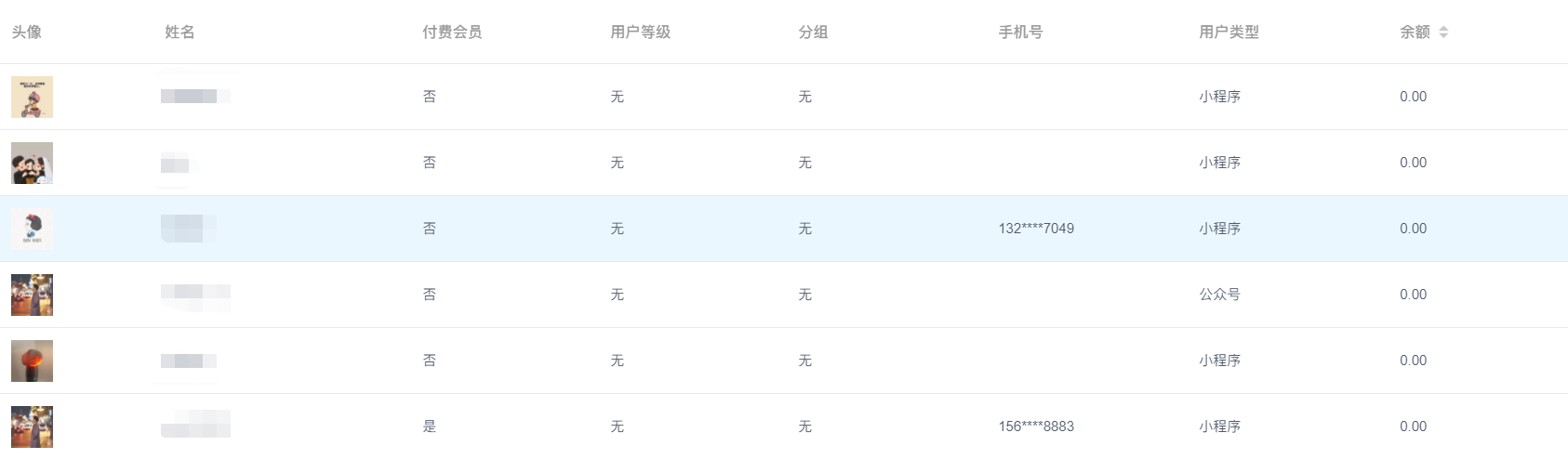Click blurred name in the last row
Screen dimensions: 1568x459
(195, 425)
